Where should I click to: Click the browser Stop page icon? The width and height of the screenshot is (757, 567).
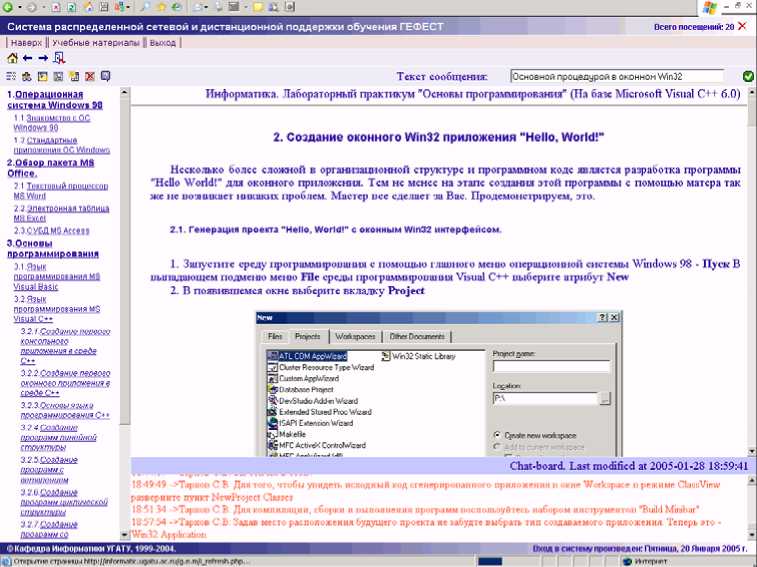(x=56, y=7)
